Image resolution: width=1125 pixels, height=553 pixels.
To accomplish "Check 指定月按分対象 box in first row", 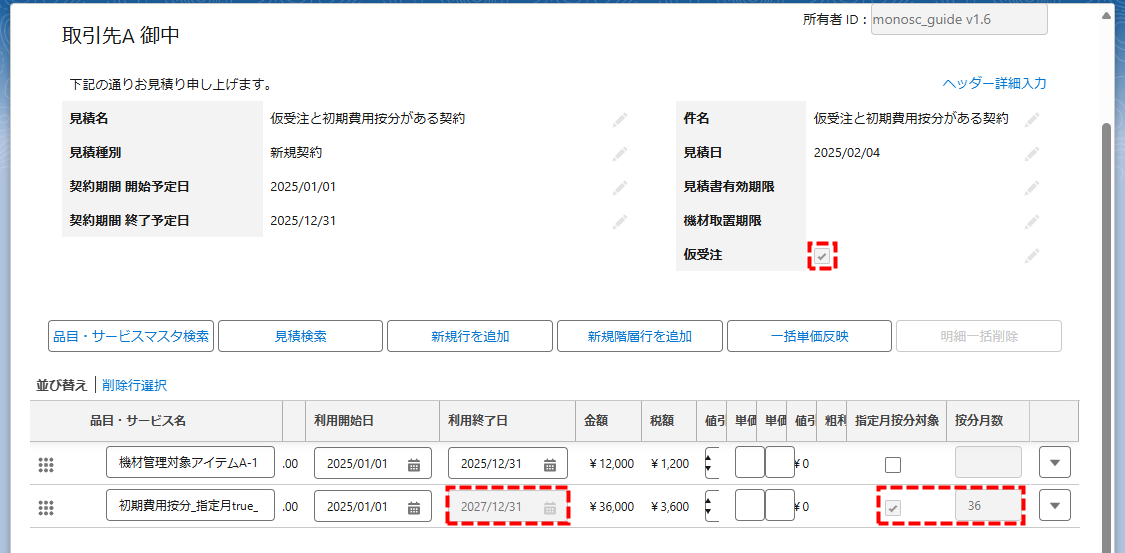I will 893,464.
